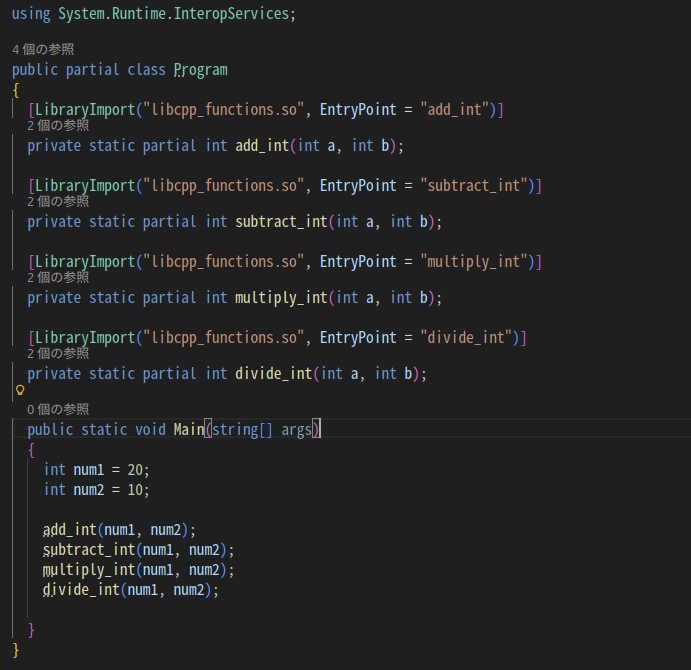Click the num1 variable declaration name
The image size is (691, 670).
coord(89,470)
